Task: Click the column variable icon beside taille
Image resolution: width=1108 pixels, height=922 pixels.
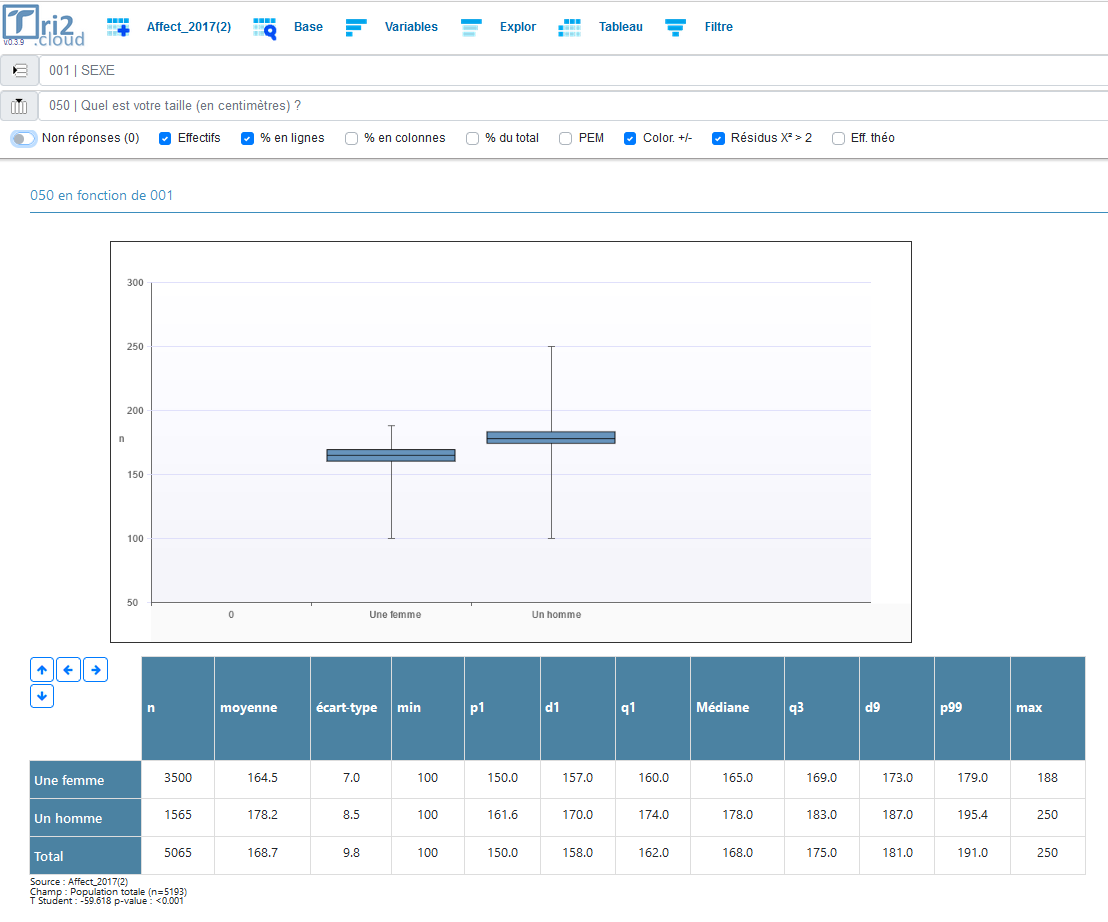Action: pos(19,106)
